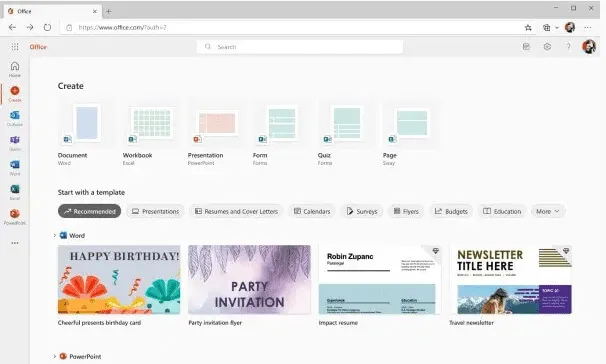
Task: Launch PowerPoint from the left sidebar
Action: (15, 217)
